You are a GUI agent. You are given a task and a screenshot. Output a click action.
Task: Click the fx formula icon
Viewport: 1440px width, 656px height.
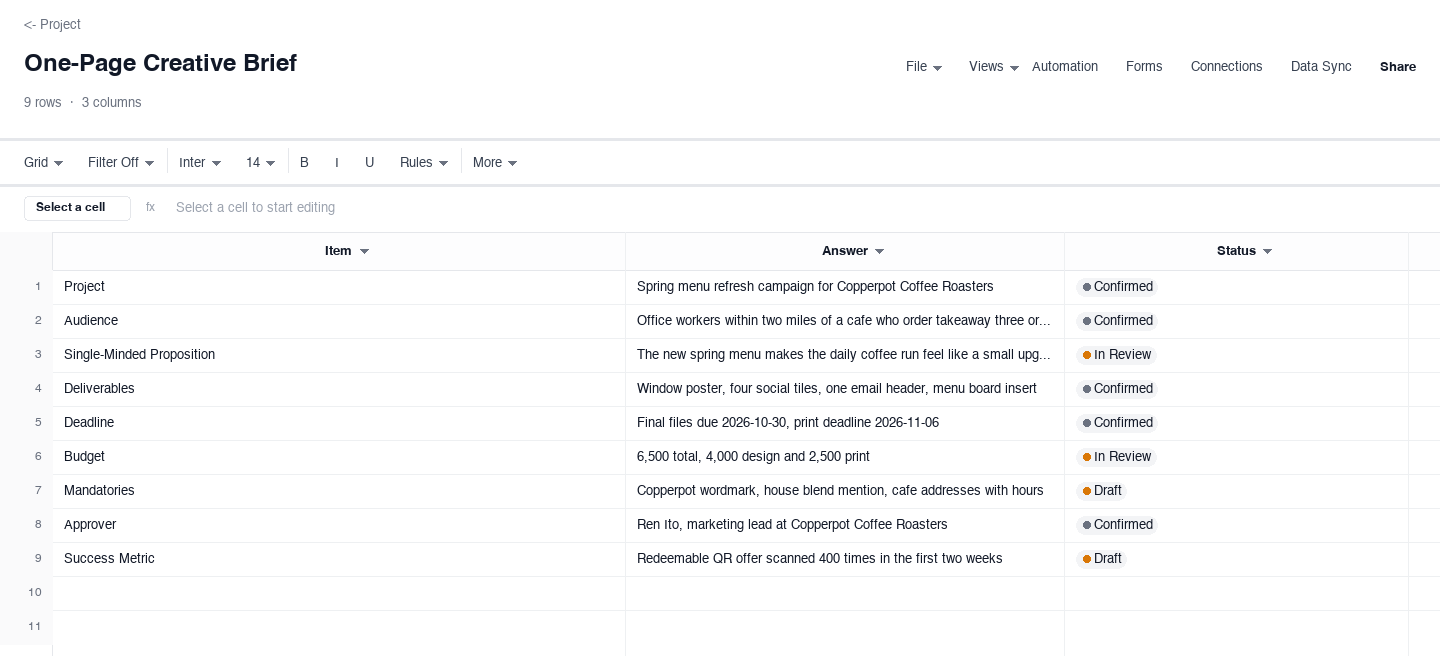(151, 208)
